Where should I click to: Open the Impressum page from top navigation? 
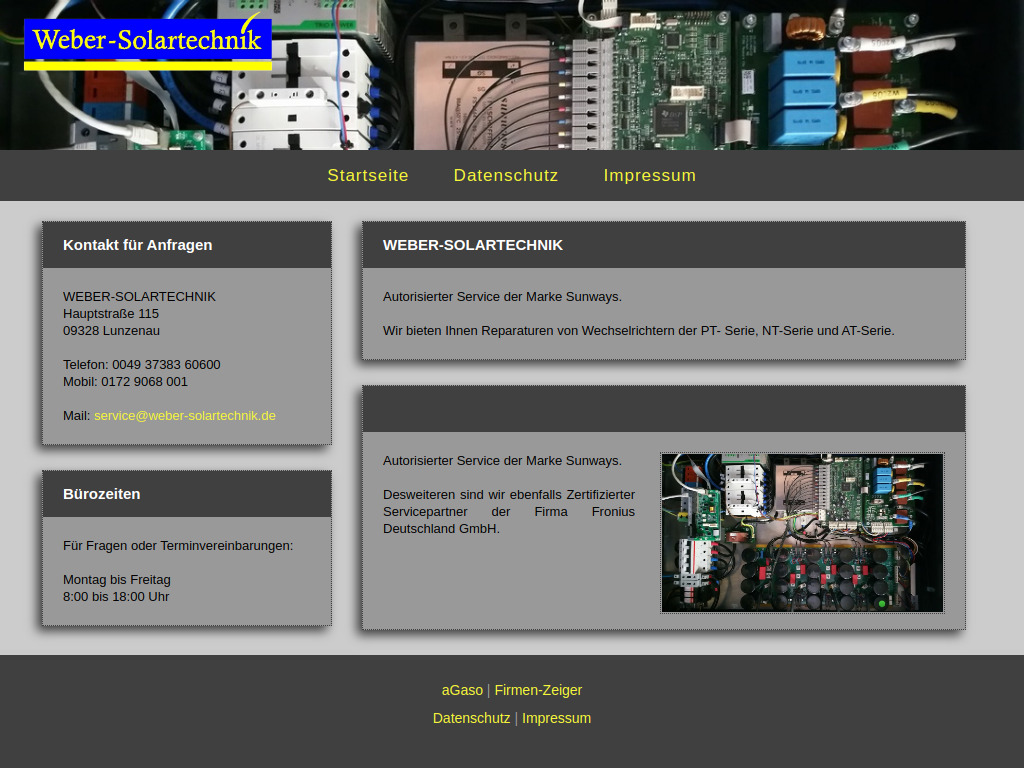649,175
